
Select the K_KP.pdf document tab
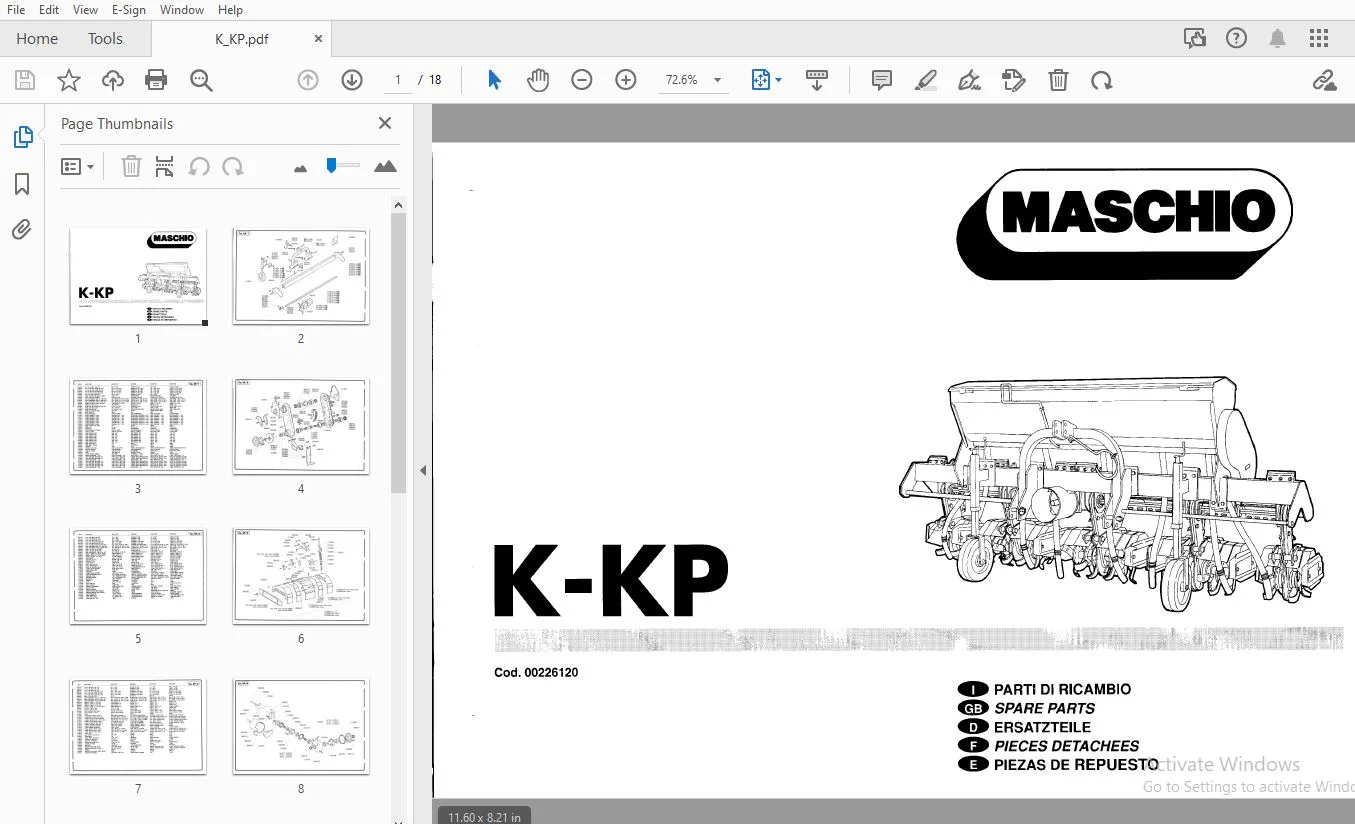[x=242, y=39]
